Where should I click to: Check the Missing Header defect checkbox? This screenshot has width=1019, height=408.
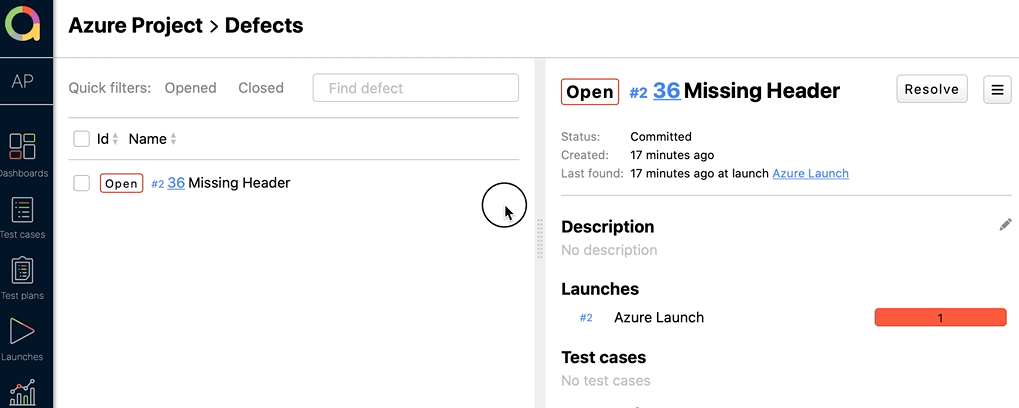[x=82, y=183]
